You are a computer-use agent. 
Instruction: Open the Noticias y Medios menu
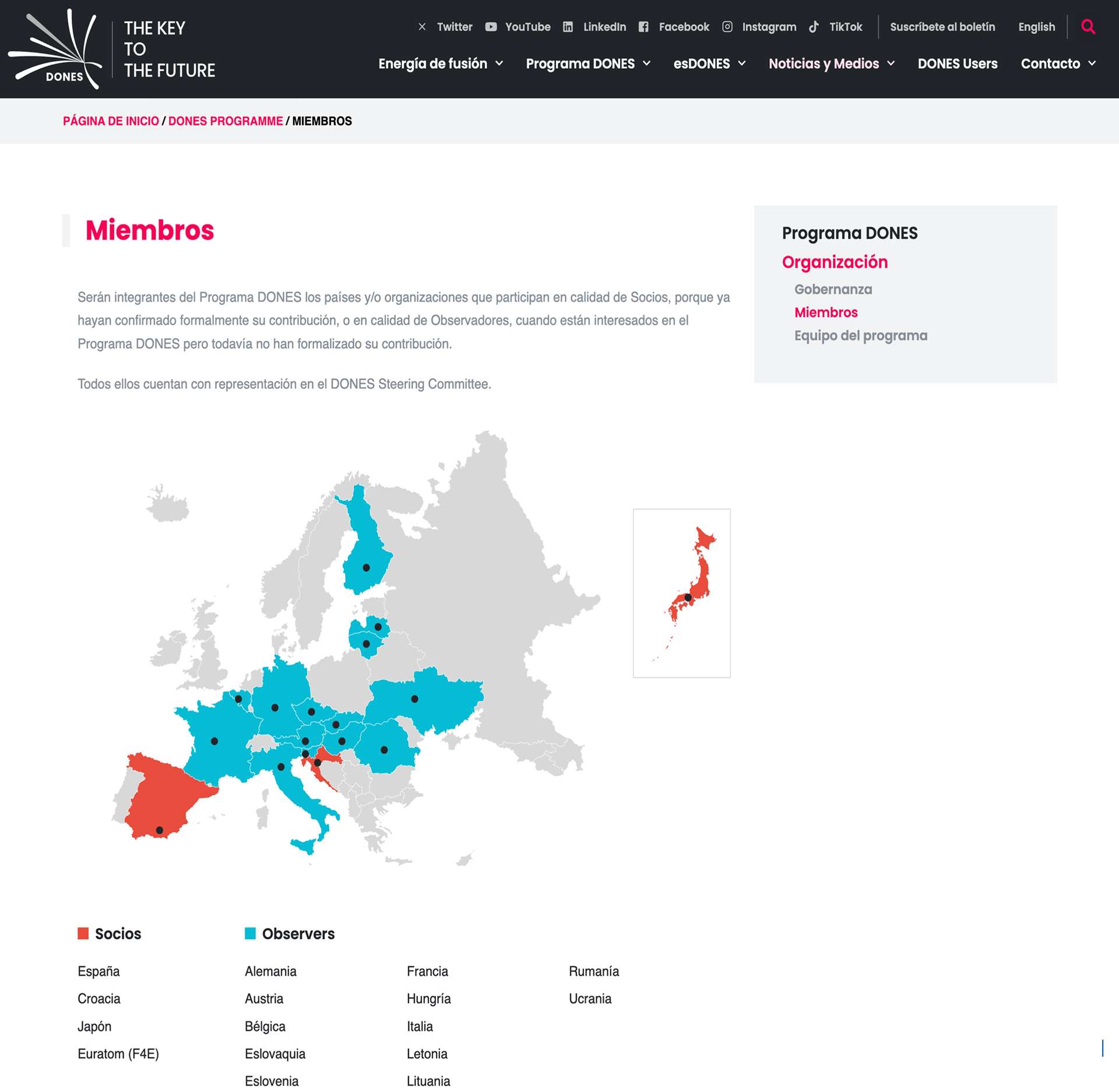824,64
